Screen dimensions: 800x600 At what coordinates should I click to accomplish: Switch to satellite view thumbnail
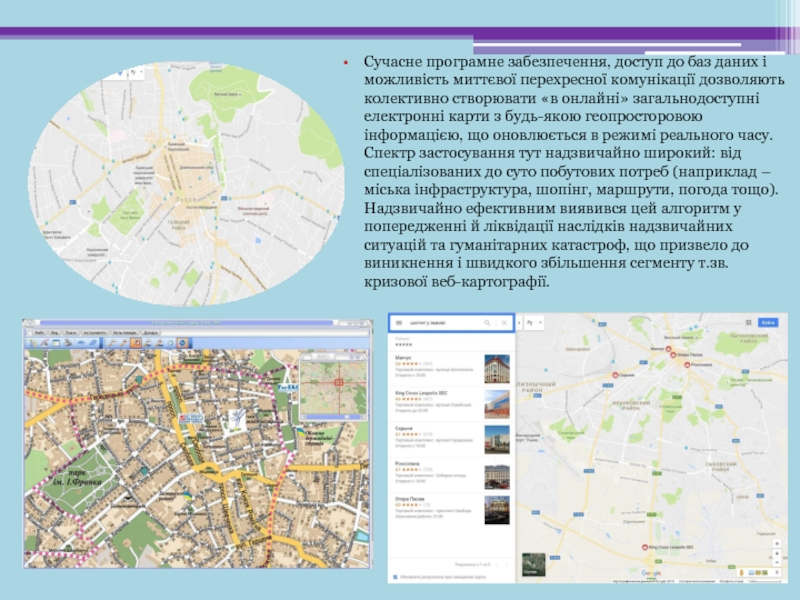tap(535, 564)
